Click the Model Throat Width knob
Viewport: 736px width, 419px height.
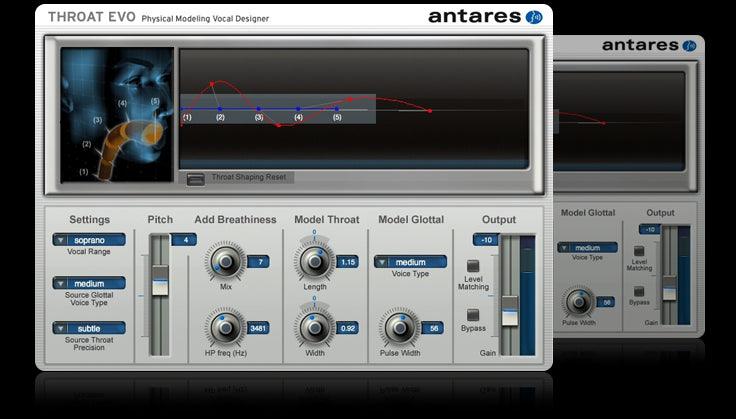pyautogui.click(x=315, y=328)
